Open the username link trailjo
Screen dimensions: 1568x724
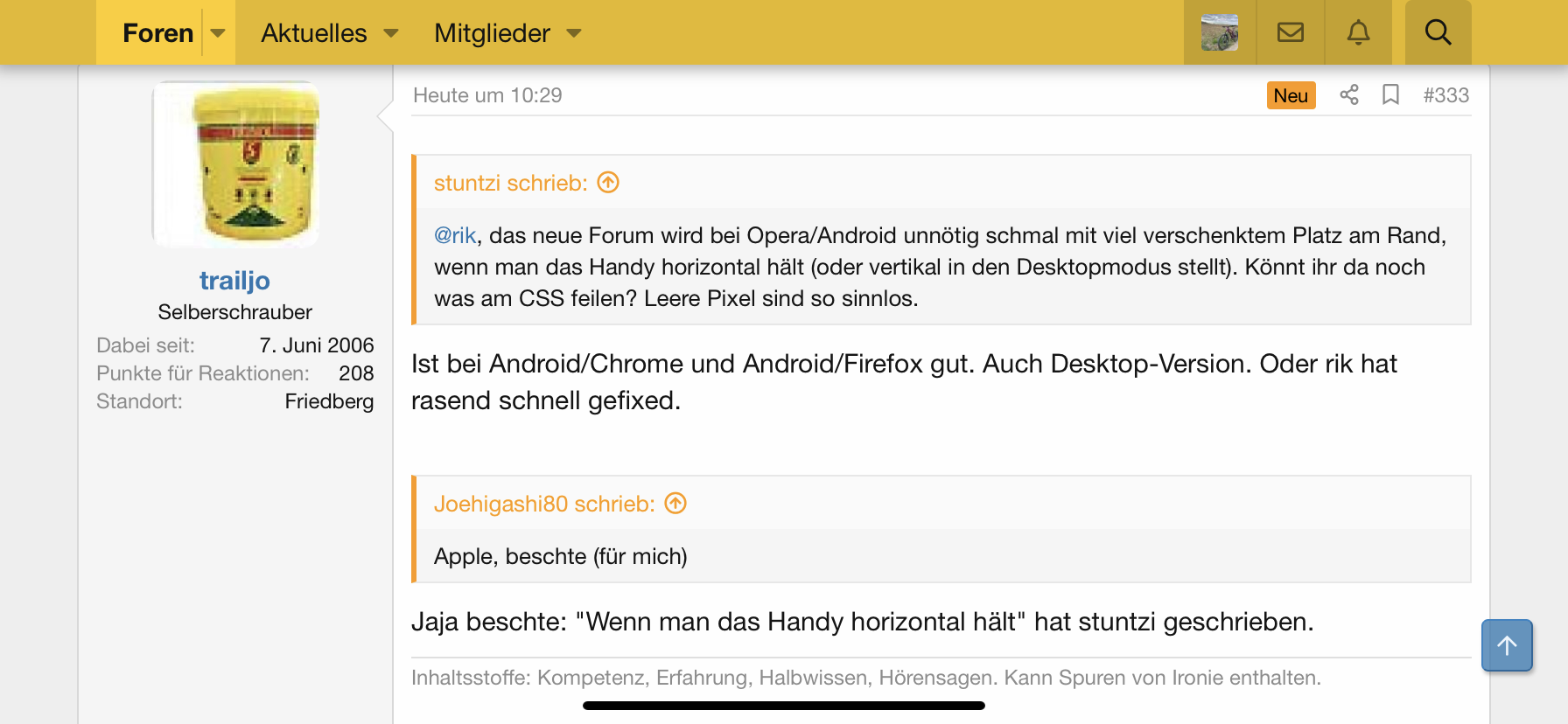coord(234,281)
